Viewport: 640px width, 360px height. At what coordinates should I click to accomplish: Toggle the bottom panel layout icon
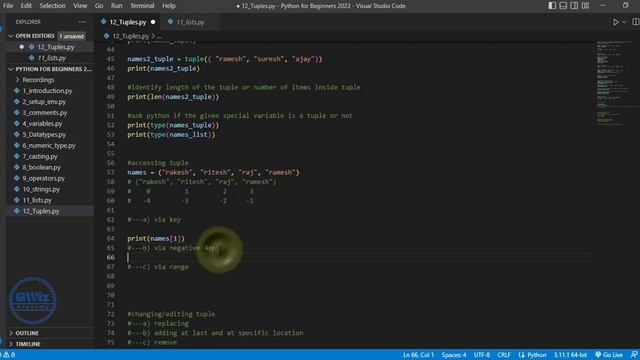click(x=563, y=6)
